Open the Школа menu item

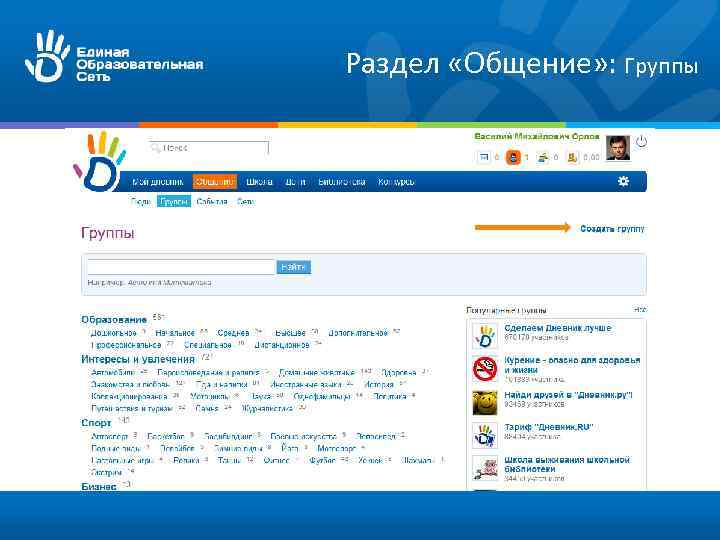point(259,182)
